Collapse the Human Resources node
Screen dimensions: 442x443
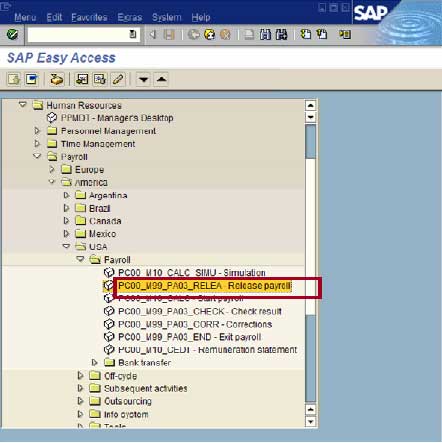[23, 105]
